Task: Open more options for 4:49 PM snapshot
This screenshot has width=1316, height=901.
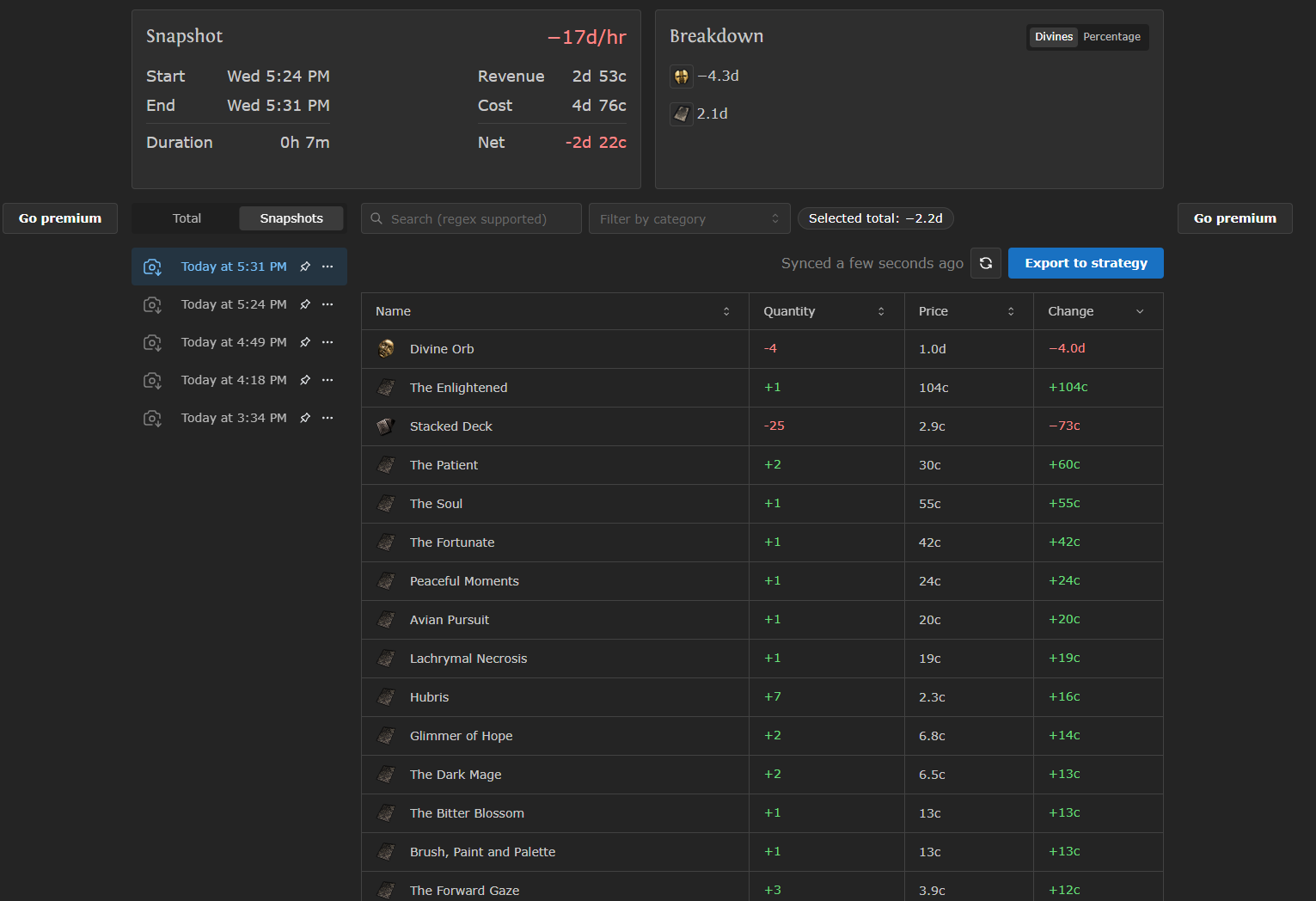Action: [327, 342]
